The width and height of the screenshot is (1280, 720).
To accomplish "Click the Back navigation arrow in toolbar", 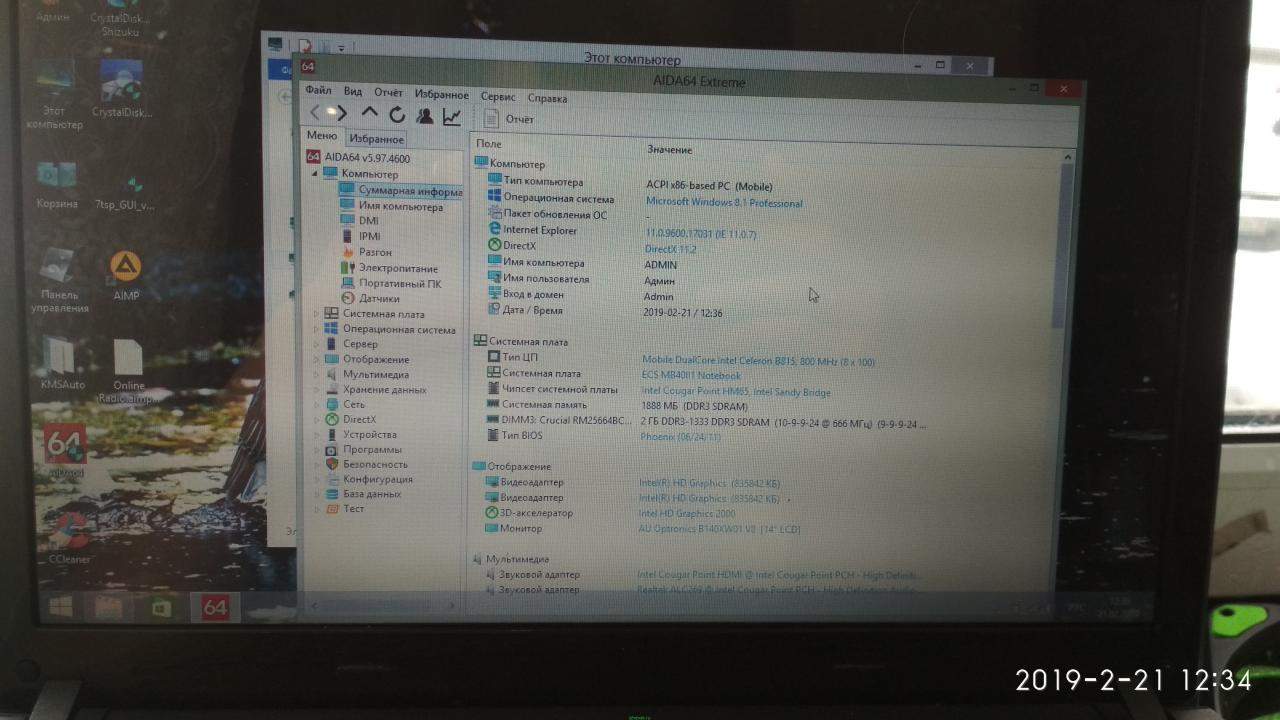I will pyautogui.click(x=316, y=114).
